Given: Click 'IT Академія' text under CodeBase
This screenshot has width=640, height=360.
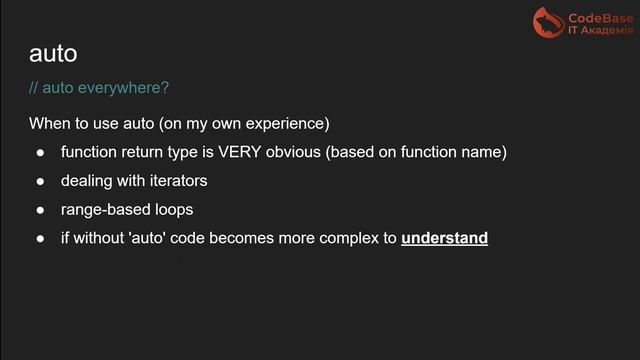Looking at the screenshot, I should (x=601, y=31).
